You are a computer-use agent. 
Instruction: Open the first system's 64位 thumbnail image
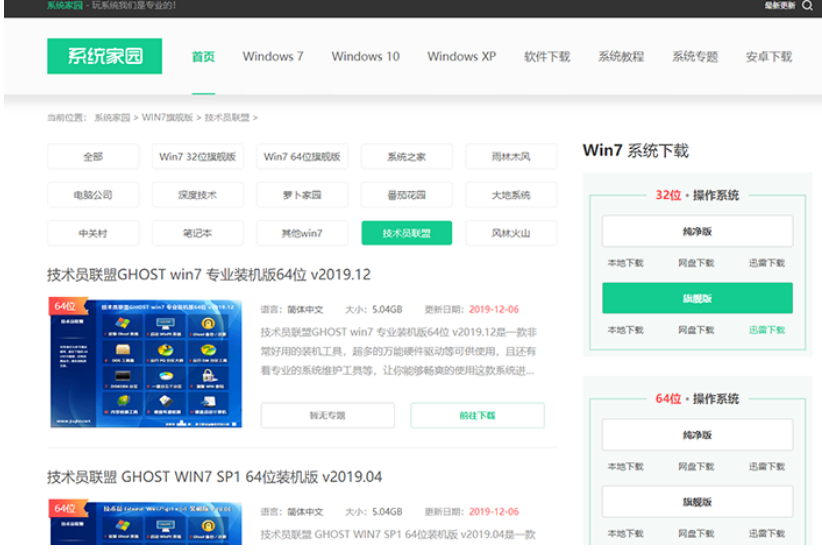pyautogui.click(x=145, y=362)
